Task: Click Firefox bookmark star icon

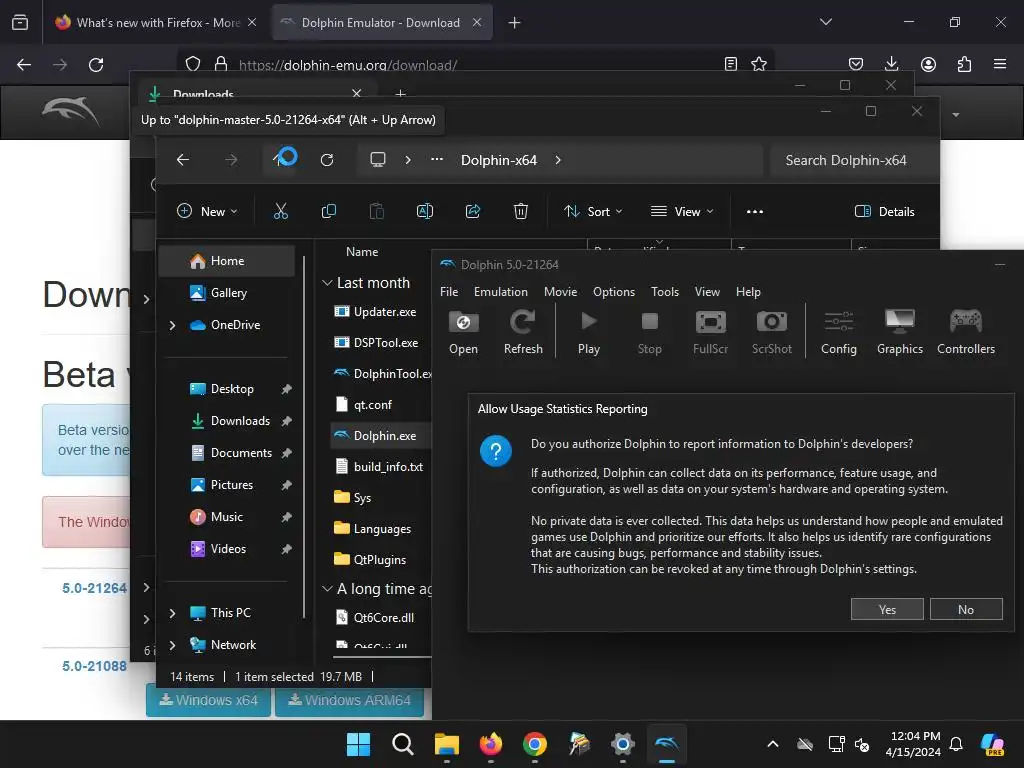Action: click(x=759, y=64)
